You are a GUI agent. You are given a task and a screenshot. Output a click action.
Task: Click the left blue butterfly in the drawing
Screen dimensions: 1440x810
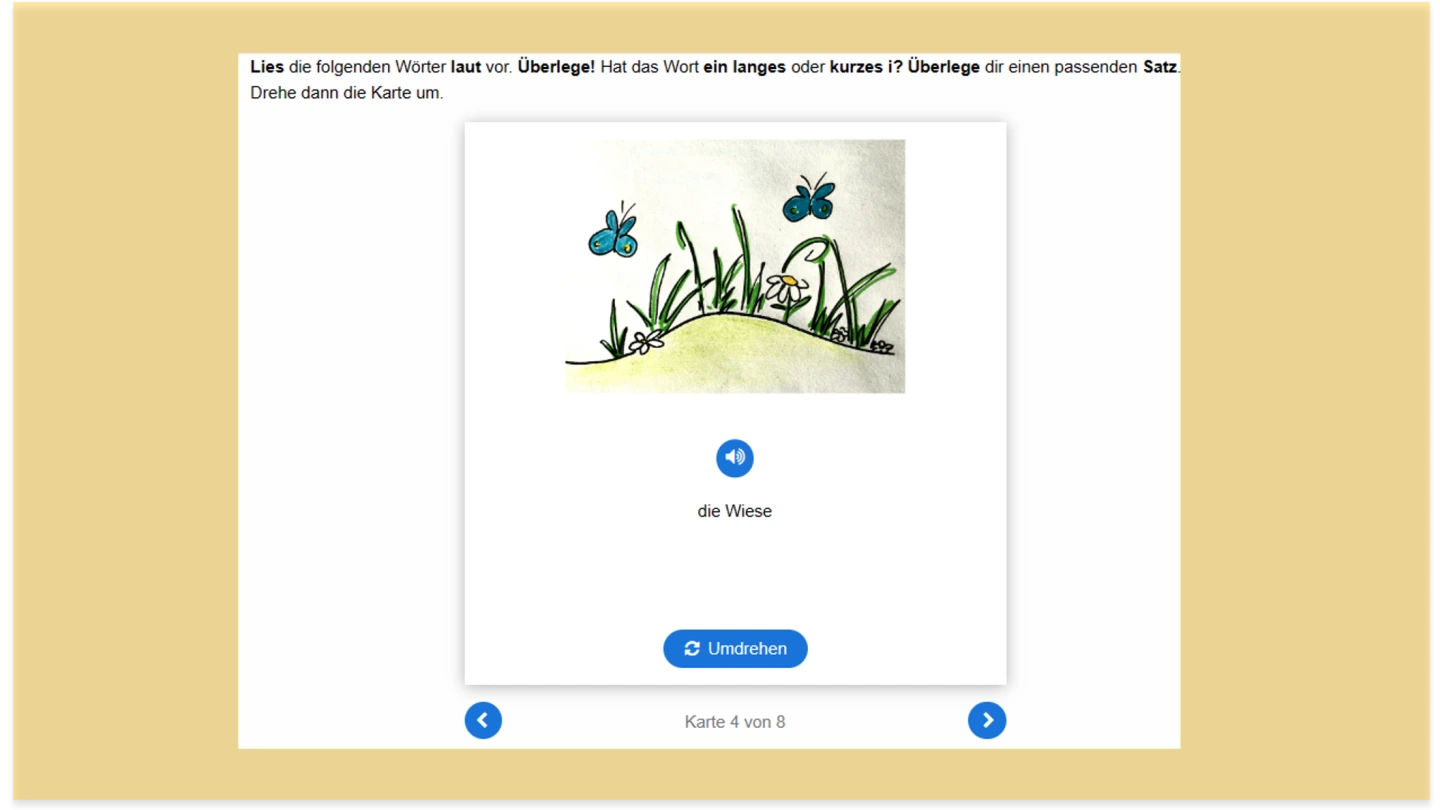(x=613, y=236)
